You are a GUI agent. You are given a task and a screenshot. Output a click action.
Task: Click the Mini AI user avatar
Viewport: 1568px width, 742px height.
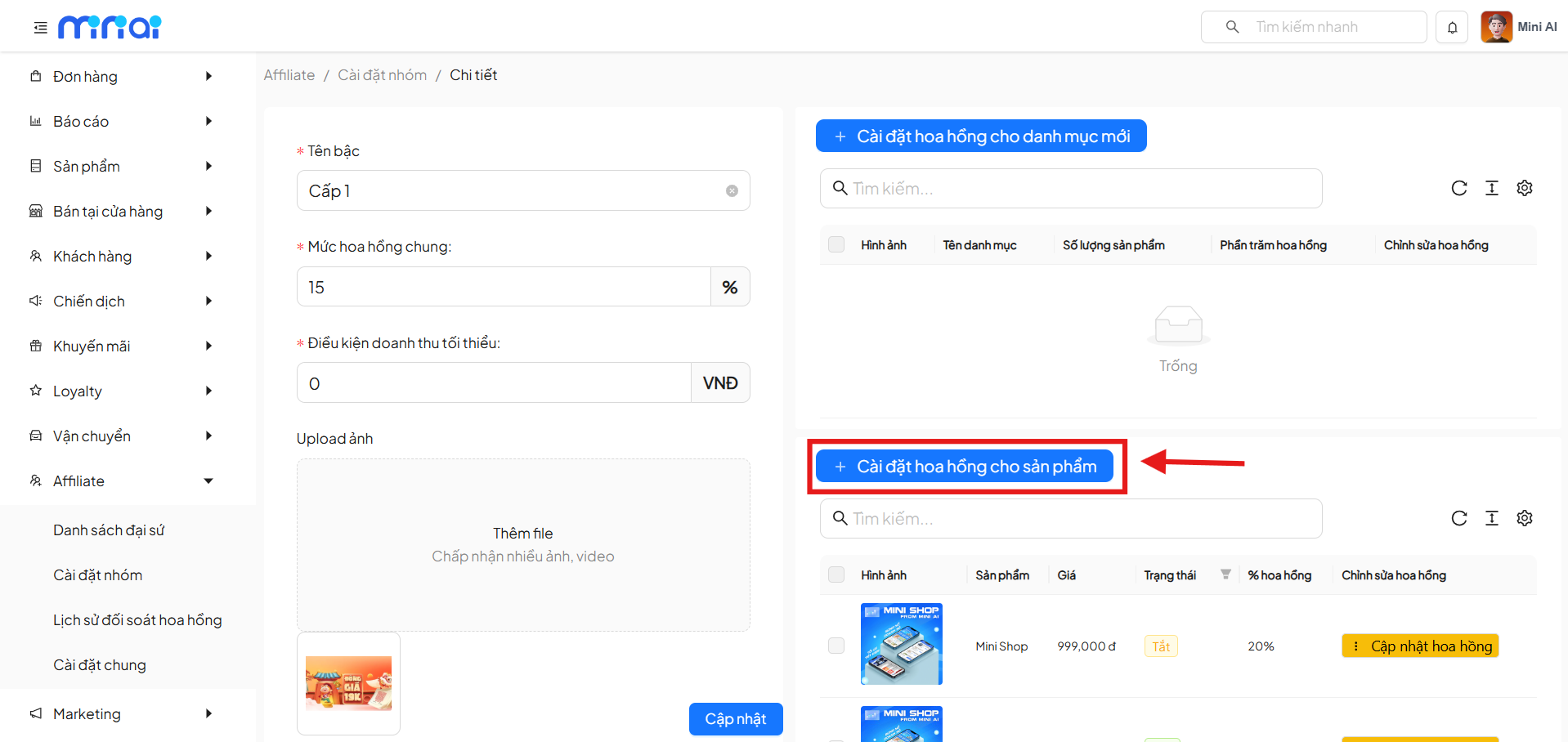[1496, 27]
